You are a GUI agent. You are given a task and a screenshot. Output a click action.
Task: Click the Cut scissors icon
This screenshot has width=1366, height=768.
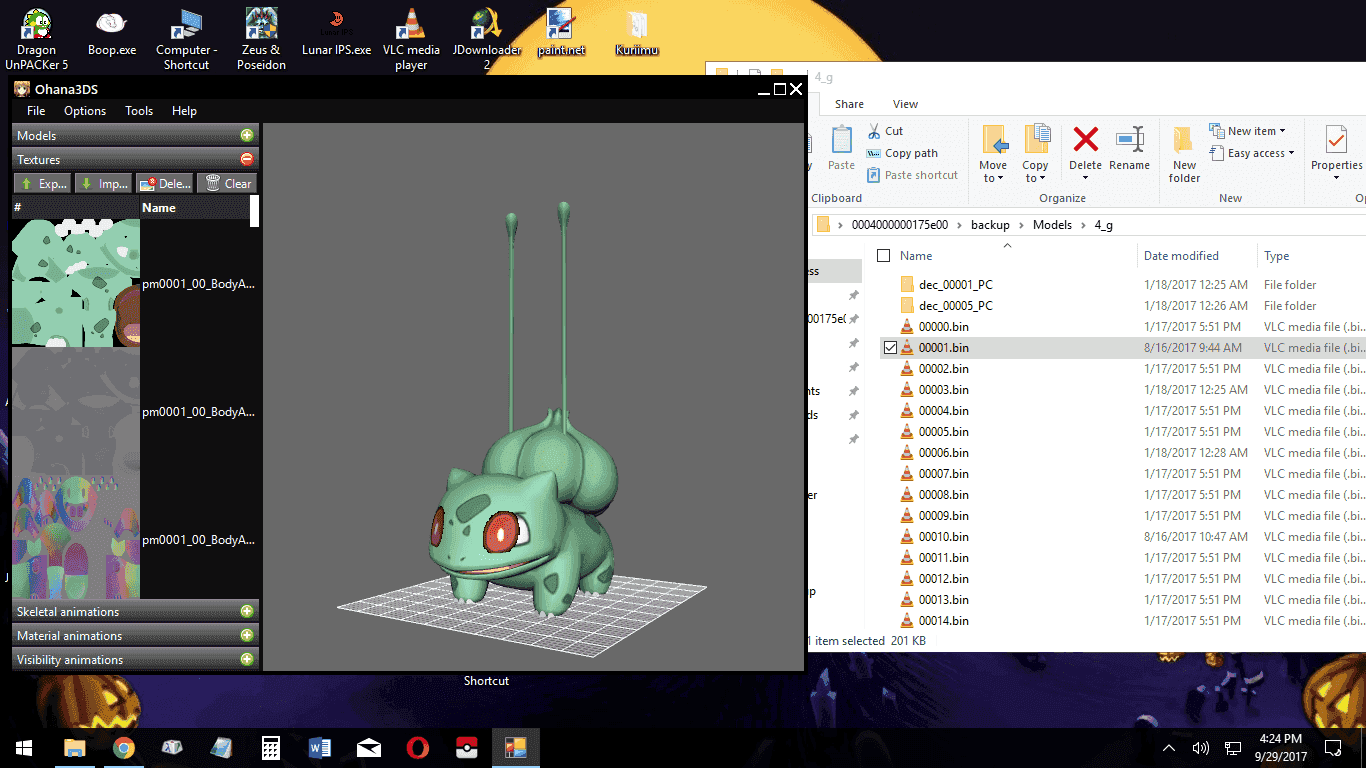(873, 131)
